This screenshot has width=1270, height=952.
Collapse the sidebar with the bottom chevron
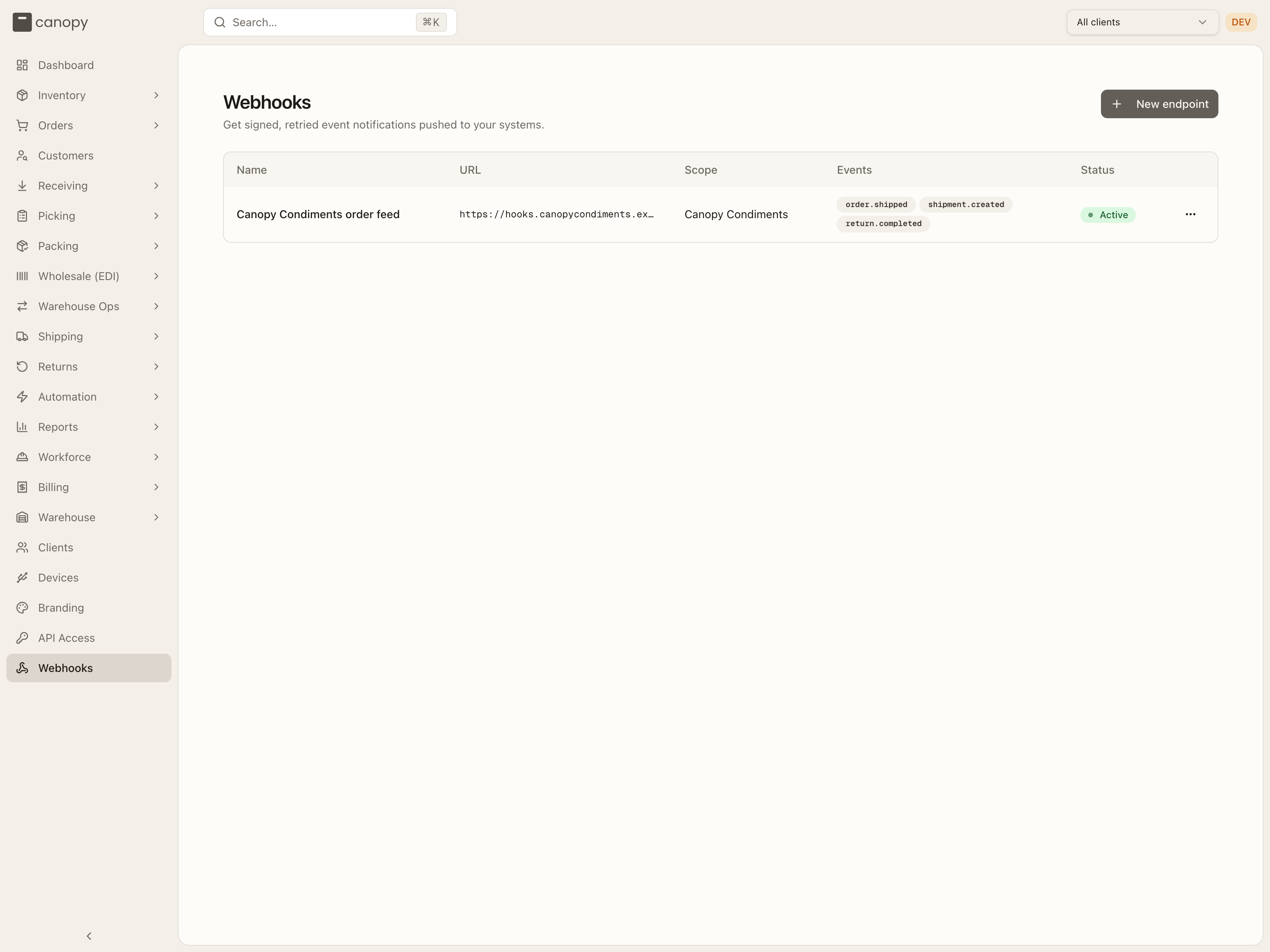[x=89, y=936]
